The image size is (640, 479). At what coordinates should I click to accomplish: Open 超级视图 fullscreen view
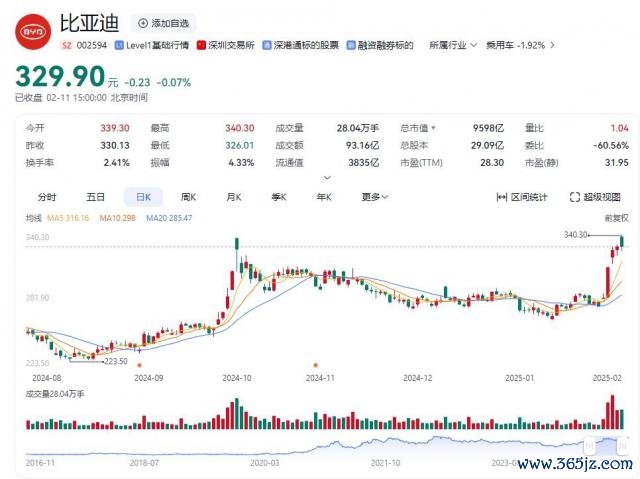point(595,197)
